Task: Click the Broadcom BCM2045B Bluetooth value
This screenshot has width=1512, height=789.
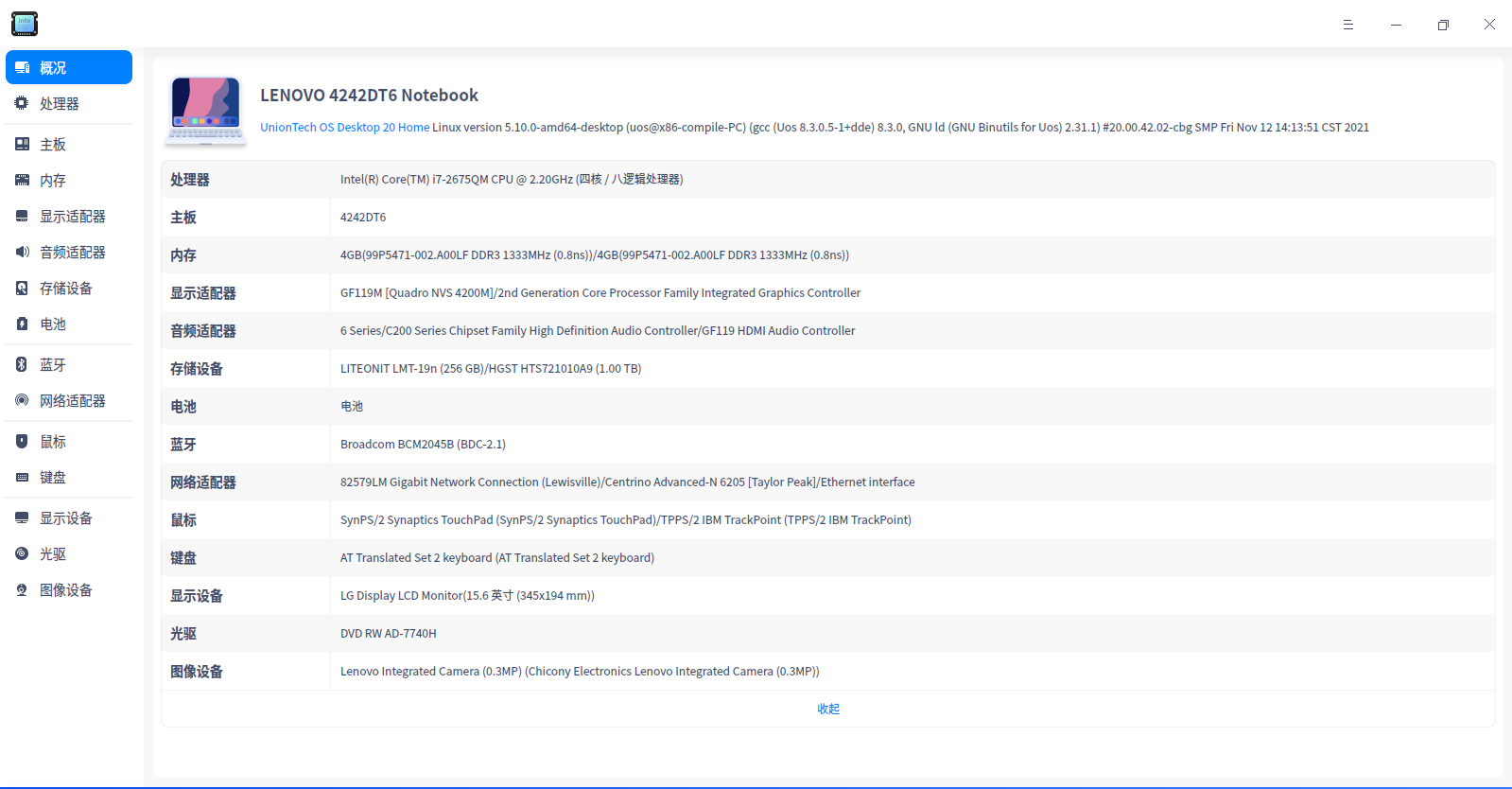Action: click(x=423, y=444)
